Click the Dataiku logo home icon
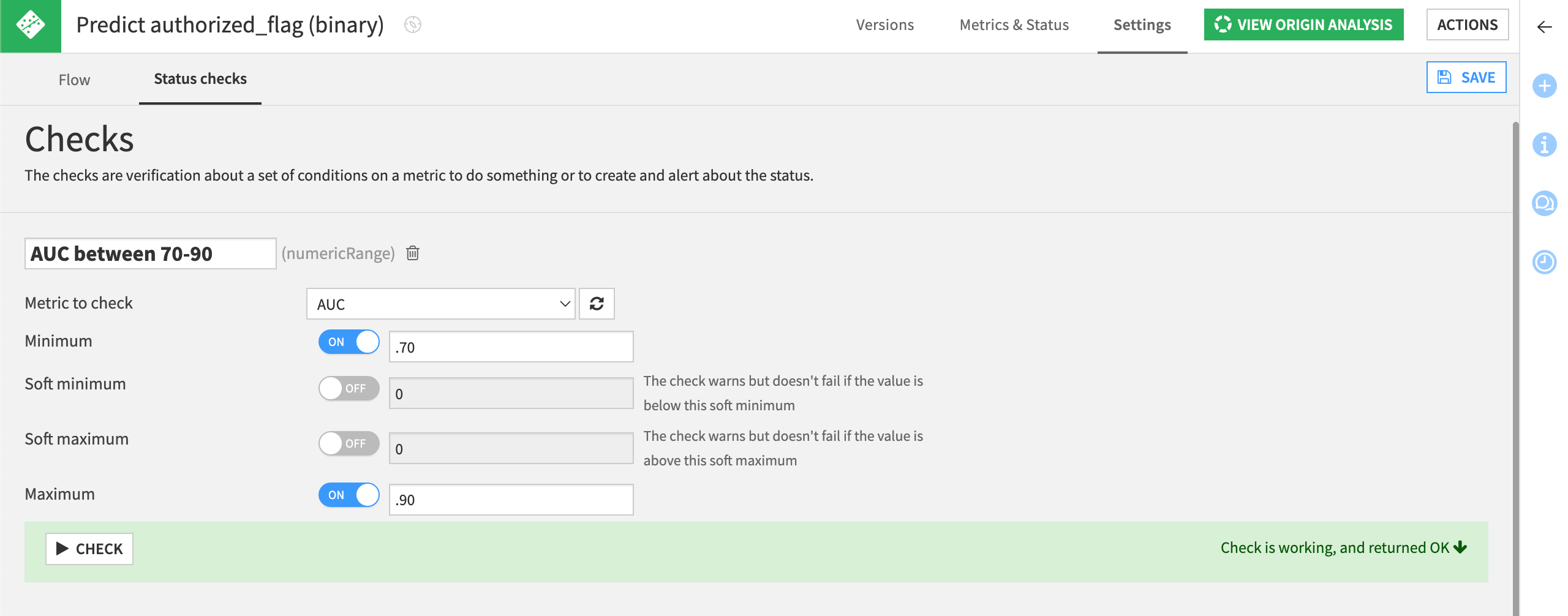1568x616 pixels. (30, 26)
